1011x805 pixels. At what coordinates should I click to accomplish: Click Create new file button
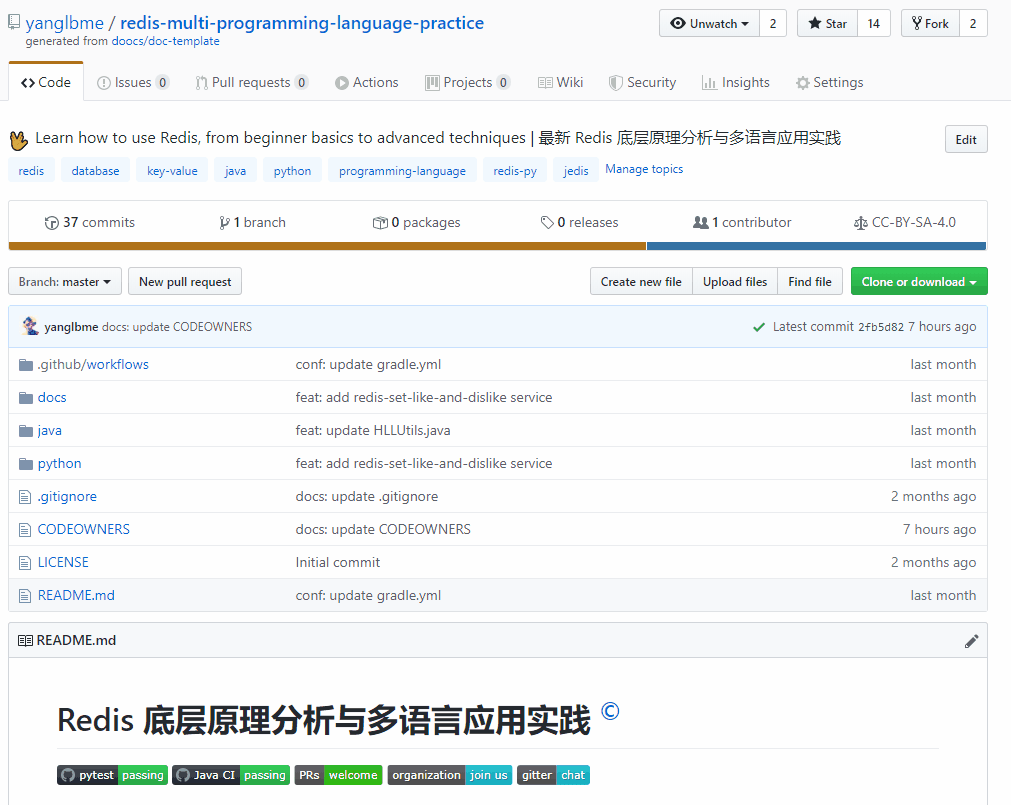641,282
